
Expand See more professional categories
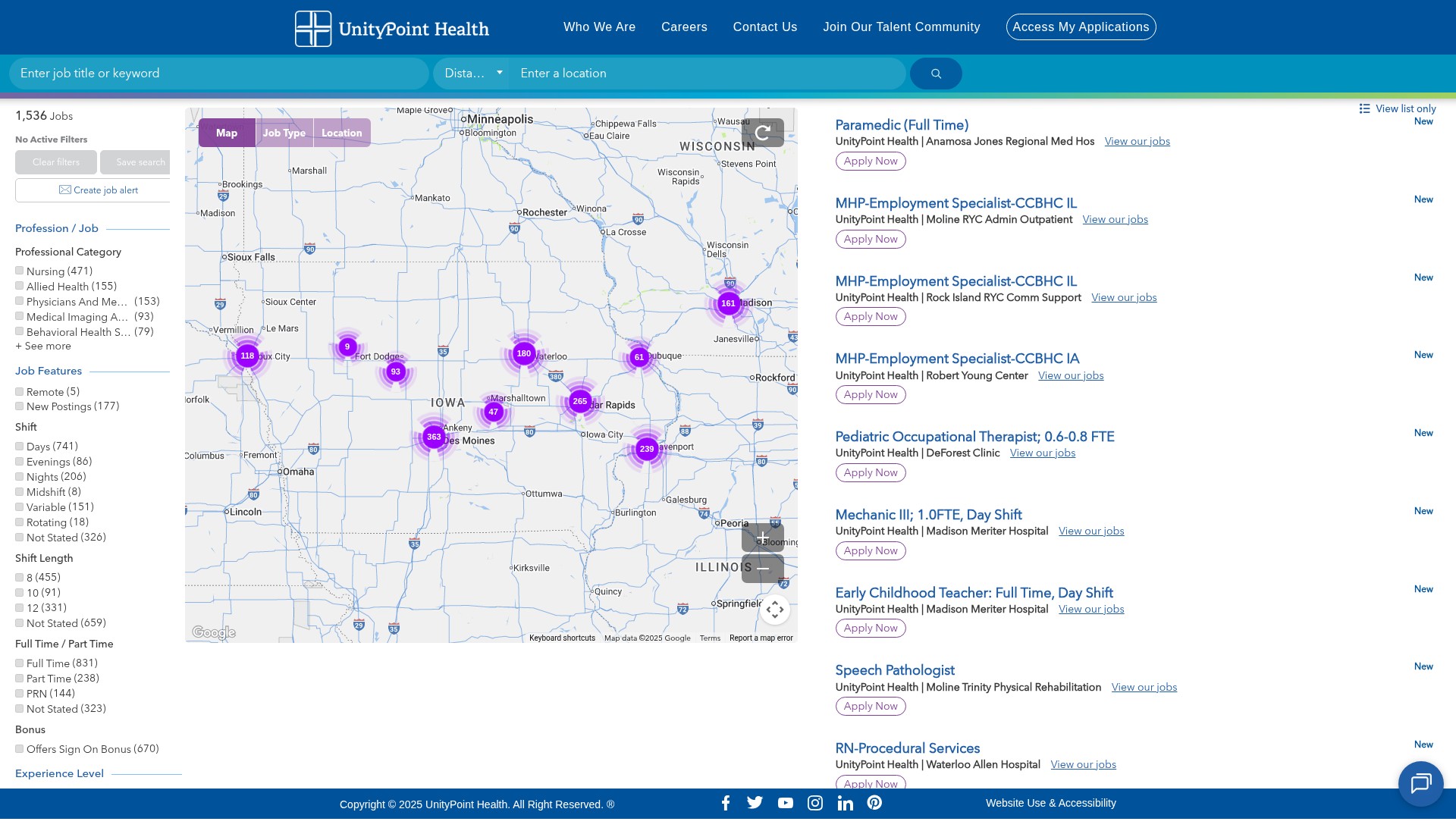click(43, 346)
